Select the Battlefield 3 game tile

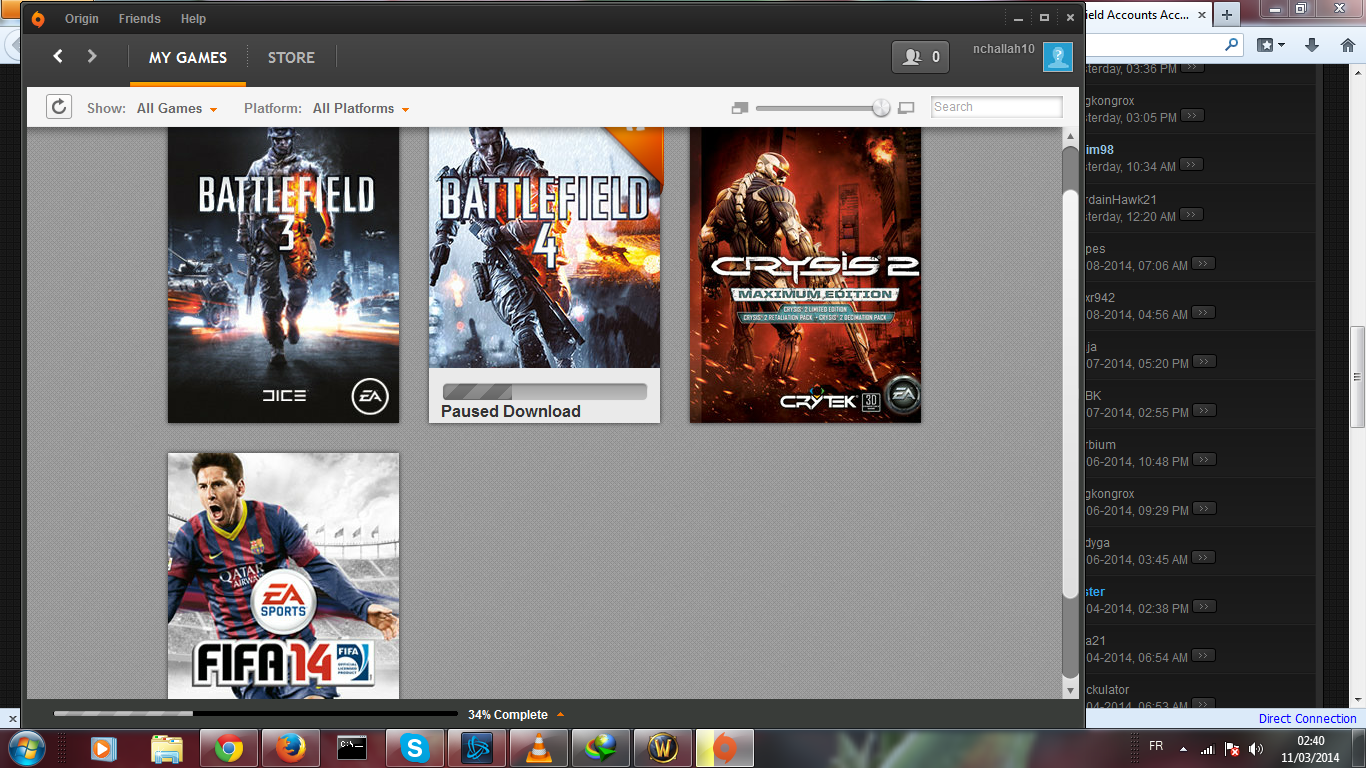pyautogui.click(x=283, y=275)
